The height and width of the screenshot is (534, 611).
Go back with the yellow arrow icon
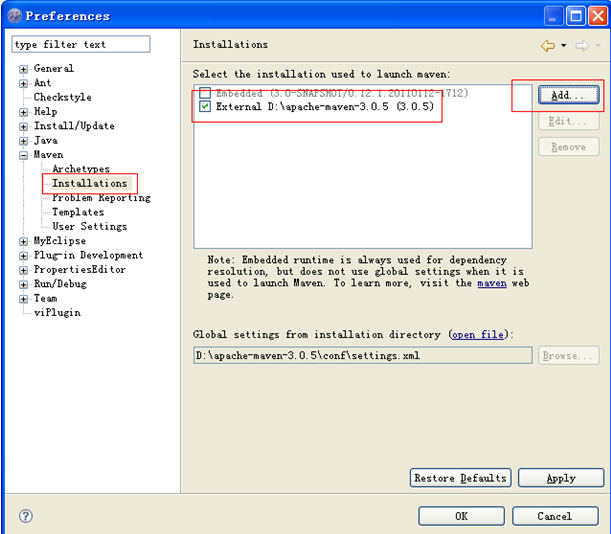tap(548, 46)
